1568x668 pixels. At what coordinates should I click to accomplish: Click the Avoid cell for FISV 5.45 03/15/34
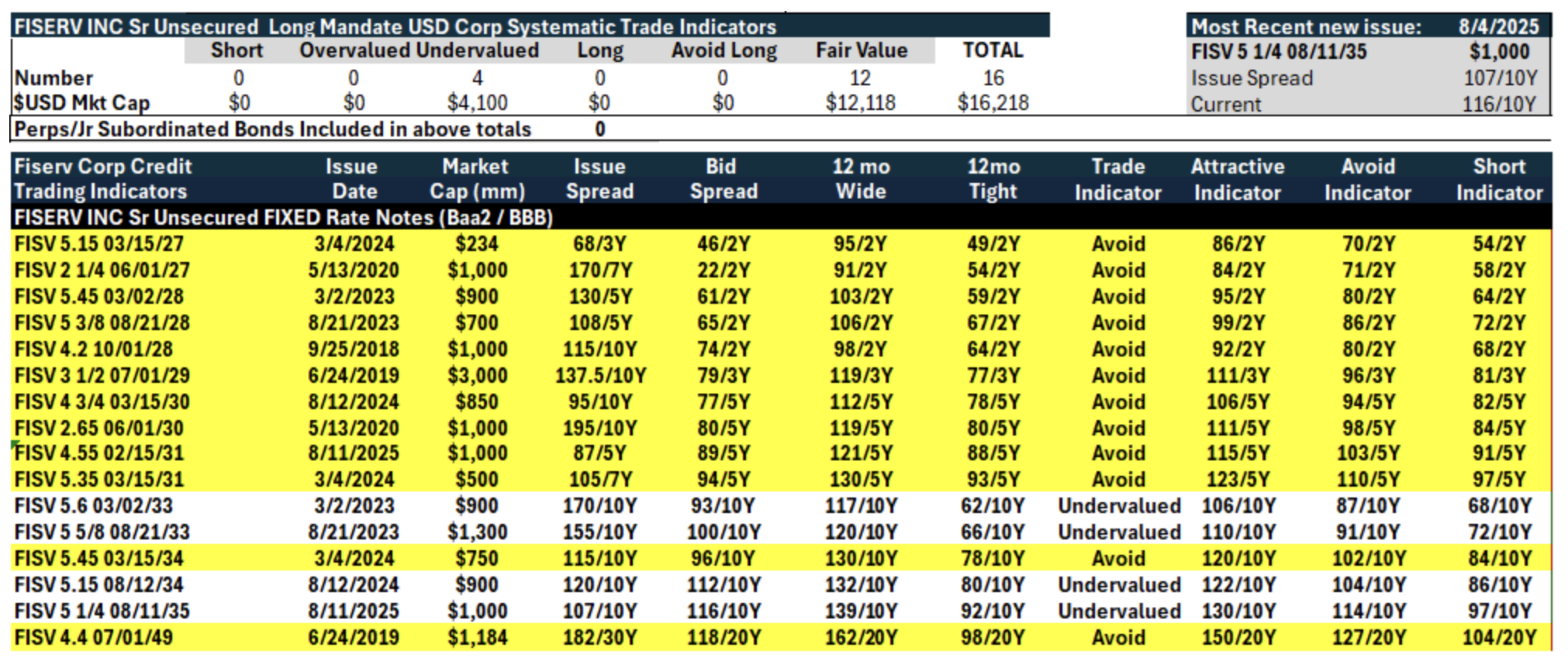pyautogui.click(x=1118, y=559)
